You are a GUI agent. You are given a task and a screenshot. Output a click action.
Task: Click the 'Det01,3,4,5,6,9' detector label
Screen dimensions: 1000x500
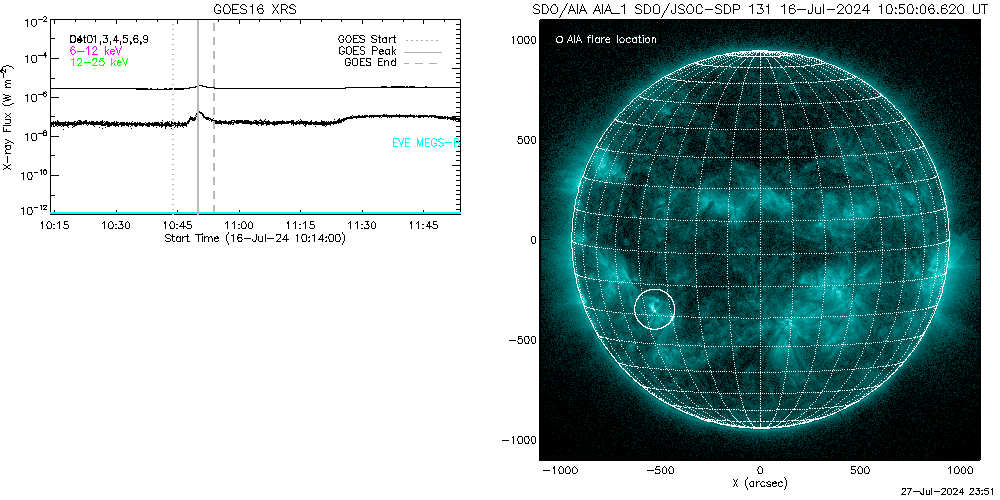(109, 39)
